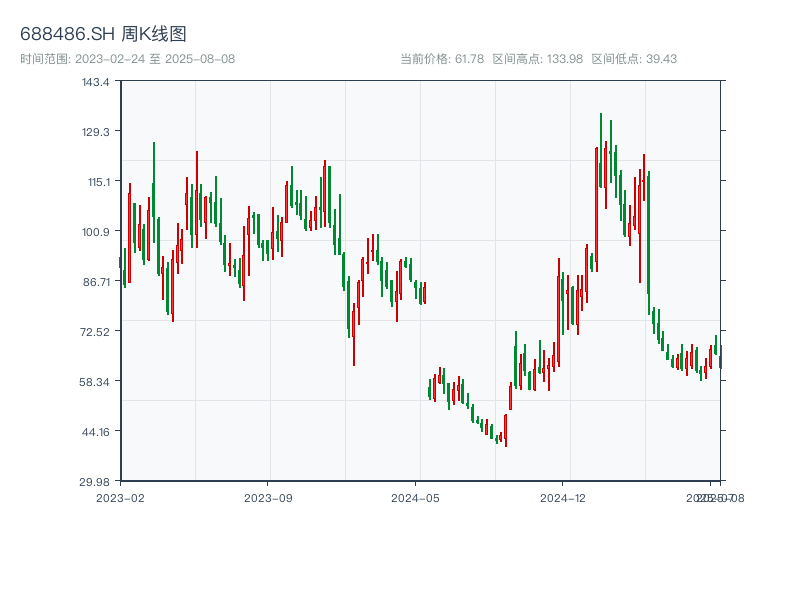The height and width of the screenshot is (600, 800).
Task: Click x-axis label 2023-09
Action: click(x=268, y=498)
